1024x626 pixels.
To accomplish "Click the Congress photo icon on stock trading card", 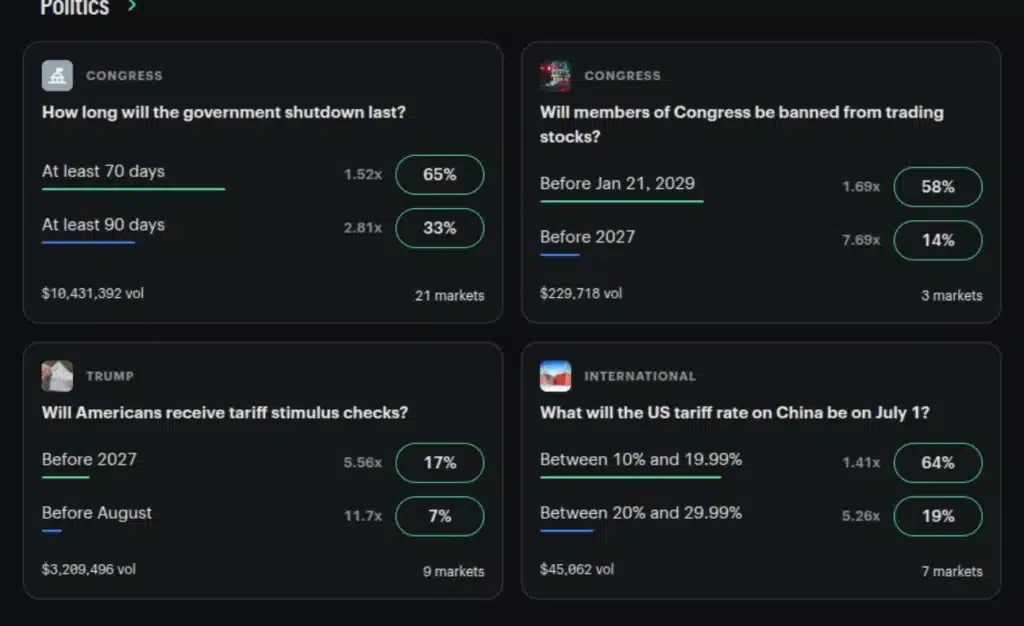I will coord(556,75).
